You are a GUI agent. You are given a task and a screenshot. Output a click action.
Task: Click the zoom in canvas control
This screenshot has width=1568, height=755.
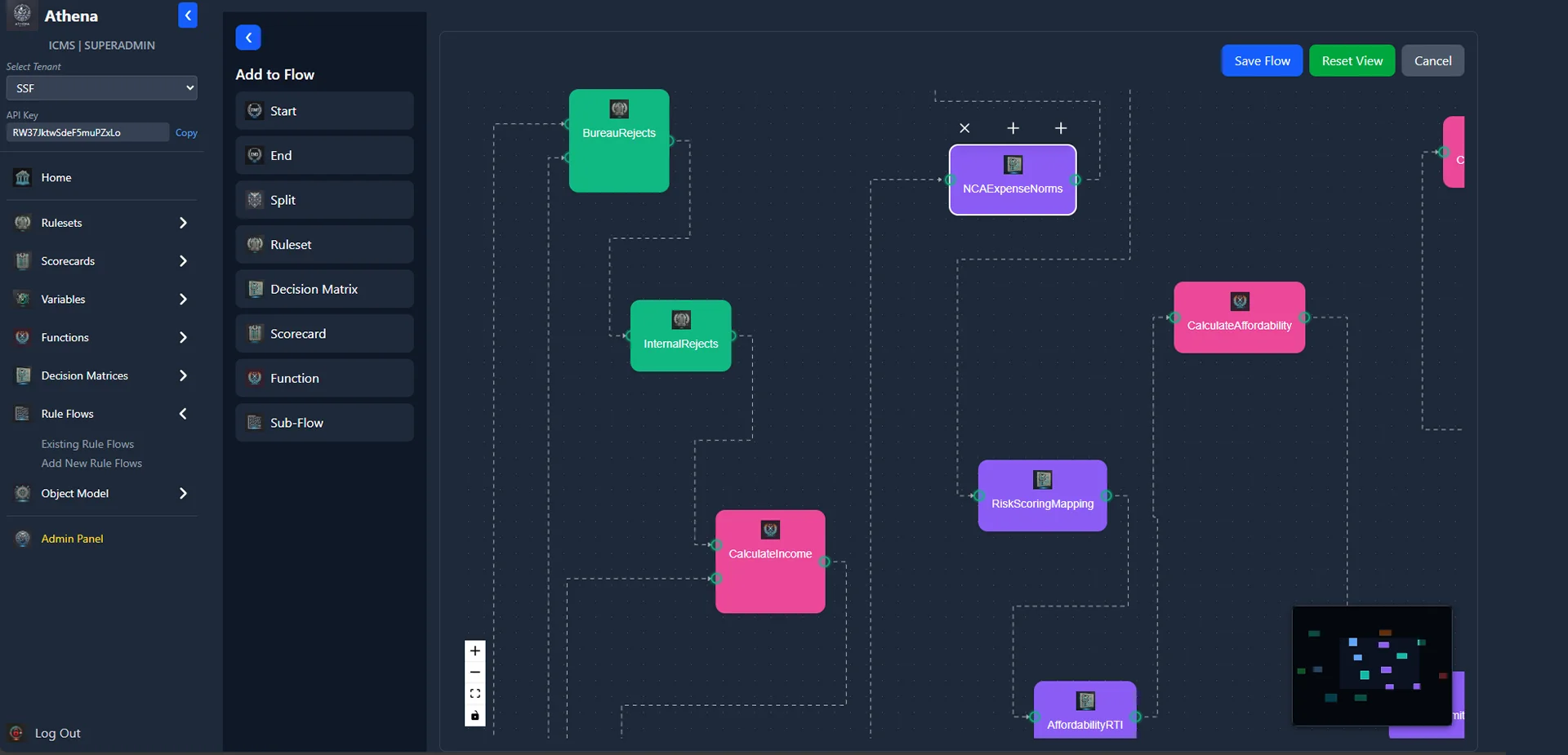(x=474, y=651)
